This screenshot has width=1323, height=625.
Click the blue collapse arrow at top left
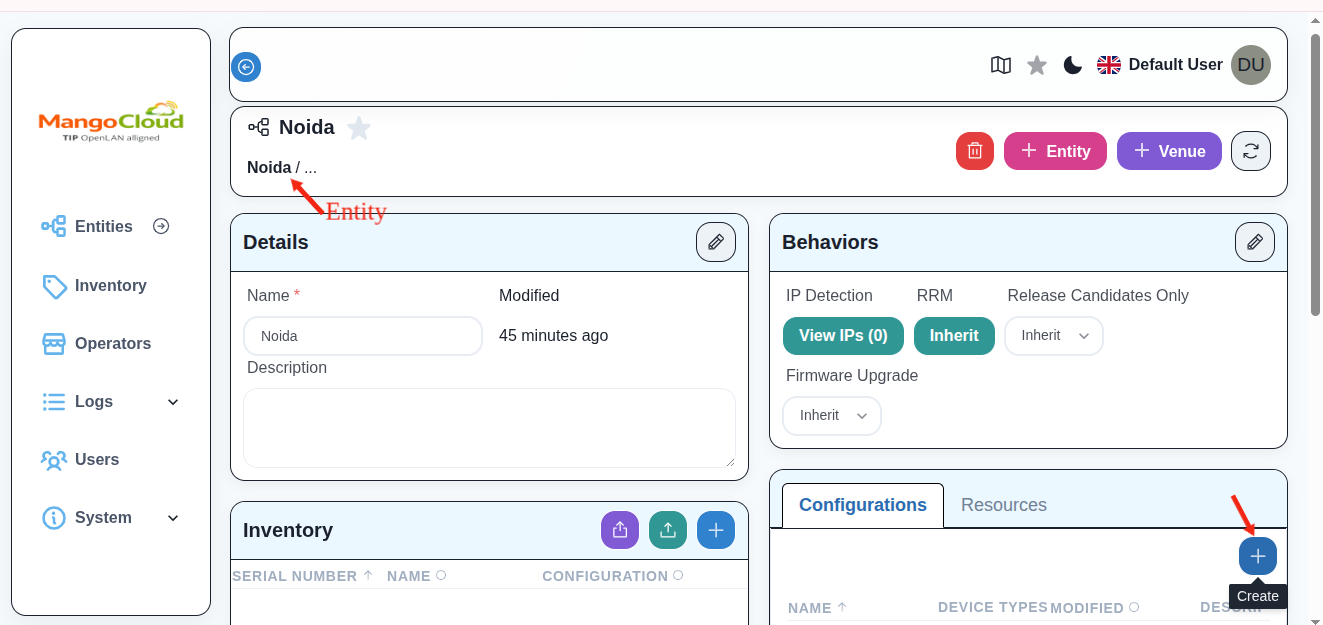[x=246, y=66]
